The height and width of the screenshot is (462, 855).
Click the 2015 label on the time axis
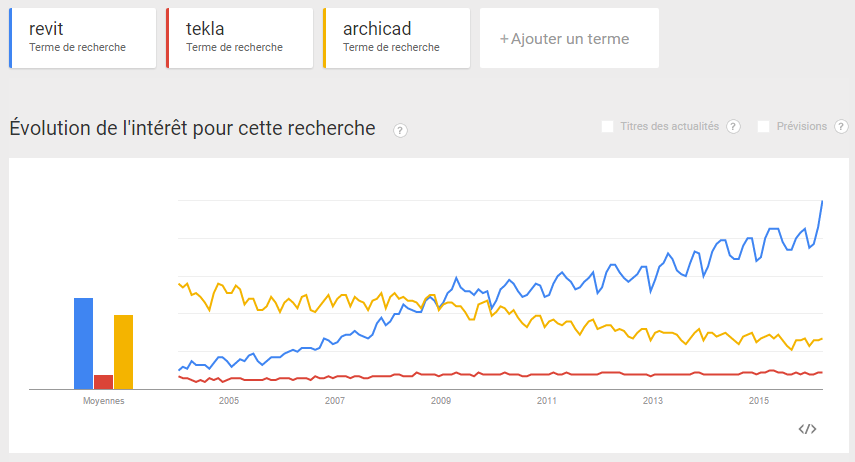(759, 401)
